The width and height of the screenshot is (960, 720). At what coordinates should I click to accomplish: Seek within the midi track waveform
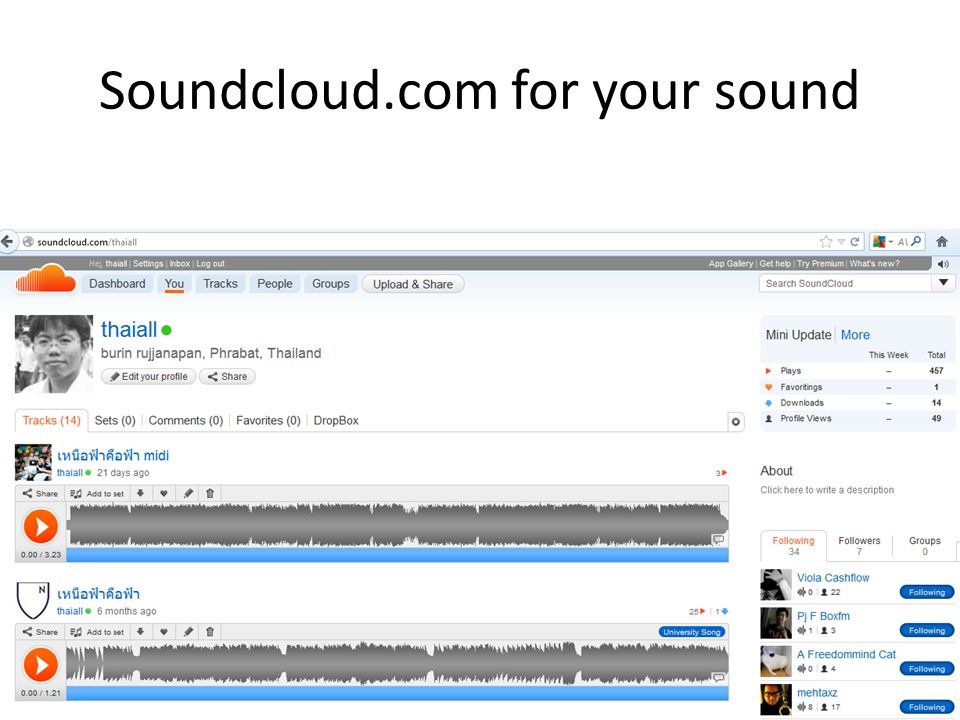(x=397, y=525)
